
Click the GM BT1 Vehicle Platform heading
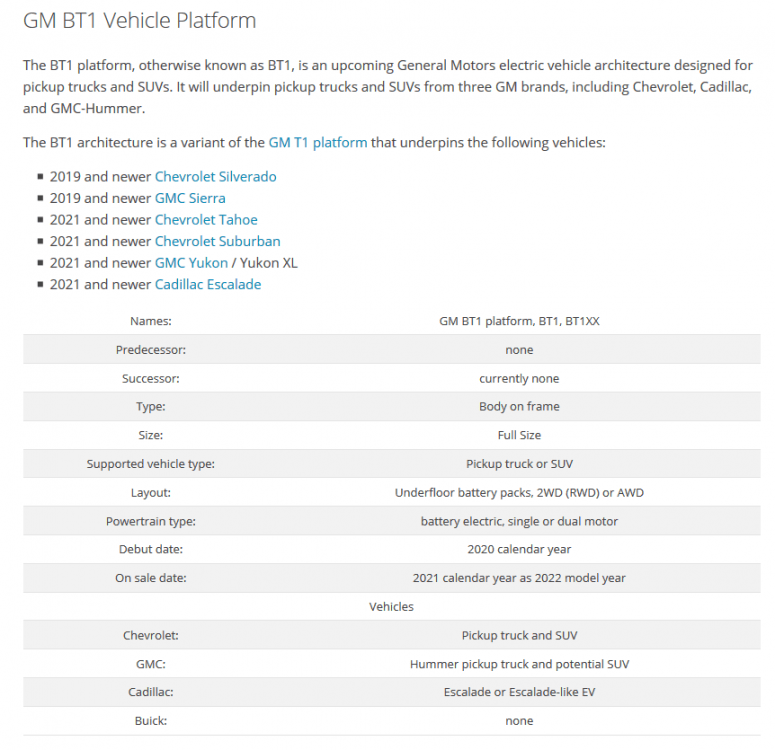coord(140,20)
